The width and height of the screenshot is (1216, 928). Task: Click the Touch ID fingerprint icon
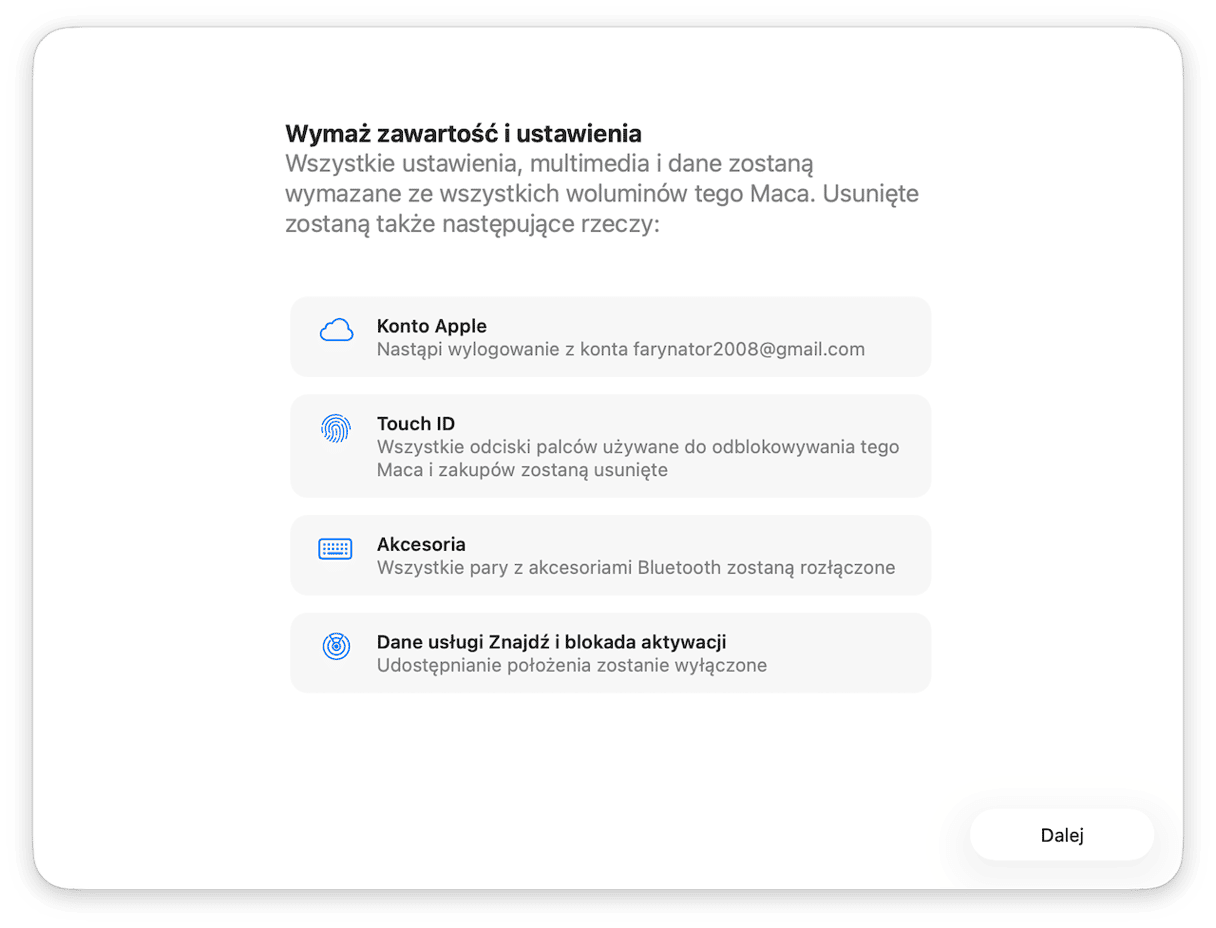click(x=336, y=429)
